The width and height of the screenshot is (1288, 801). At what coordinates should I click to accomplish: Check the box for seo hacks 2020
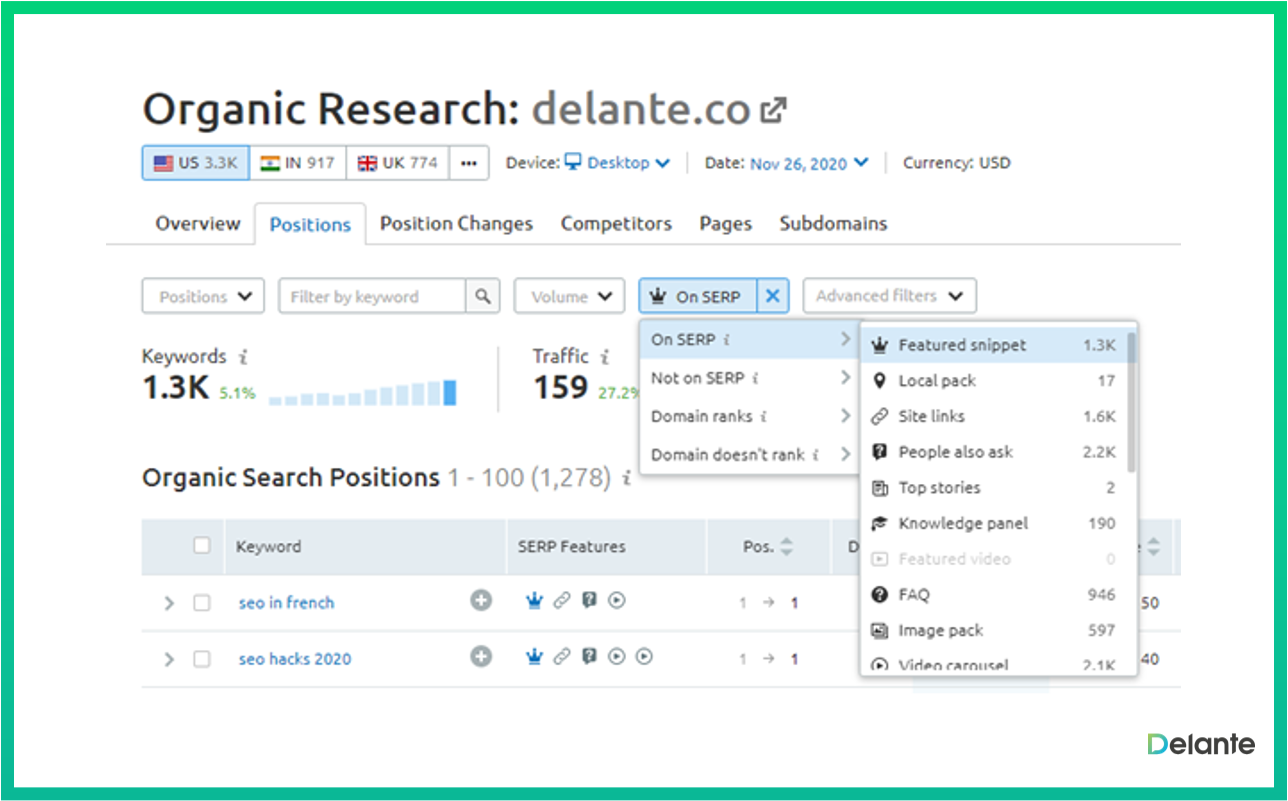(202, 659)
